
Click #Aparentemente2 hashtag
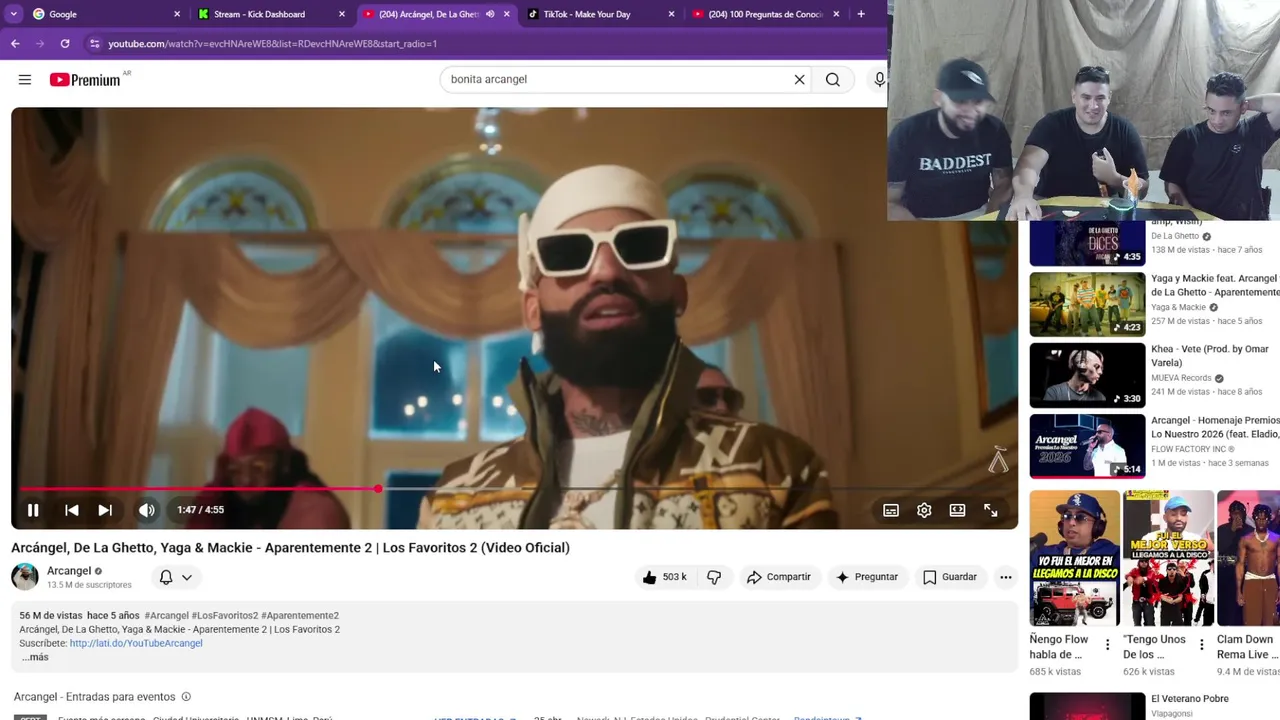pyautogui.click(x=300, y=616)
